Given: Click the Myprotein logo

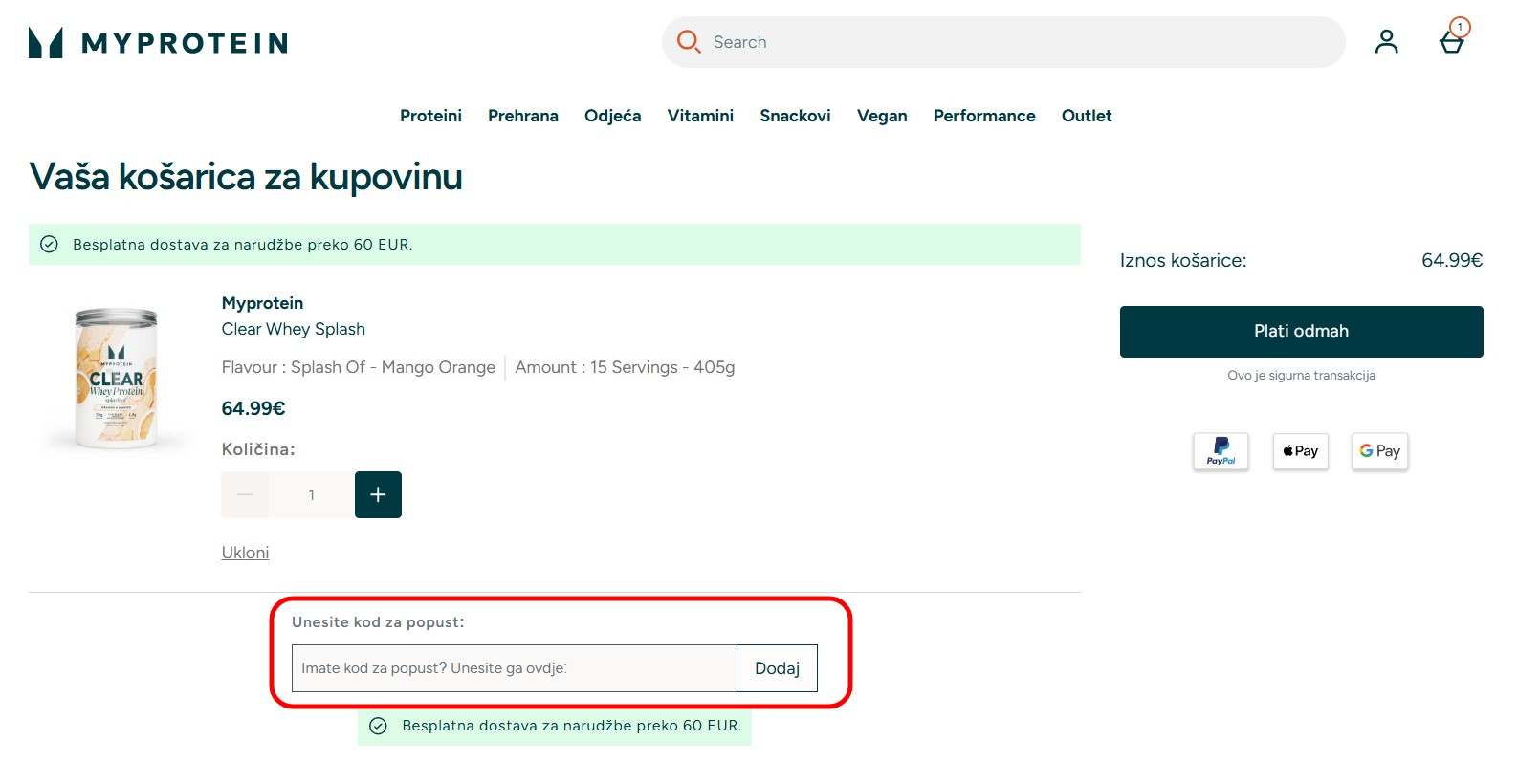Looking at the screenshot, I should tap(158, 43).
